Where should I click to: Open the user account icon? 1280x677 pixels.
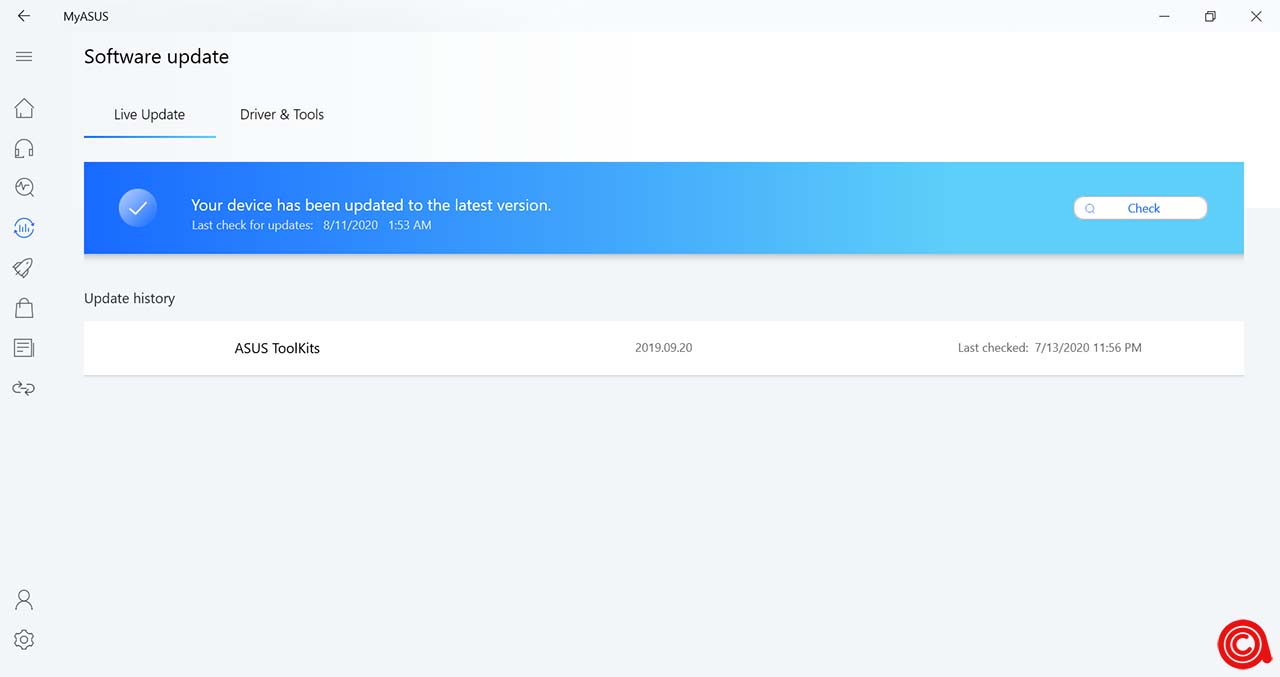pyautogui.click(x=24, y=599)
